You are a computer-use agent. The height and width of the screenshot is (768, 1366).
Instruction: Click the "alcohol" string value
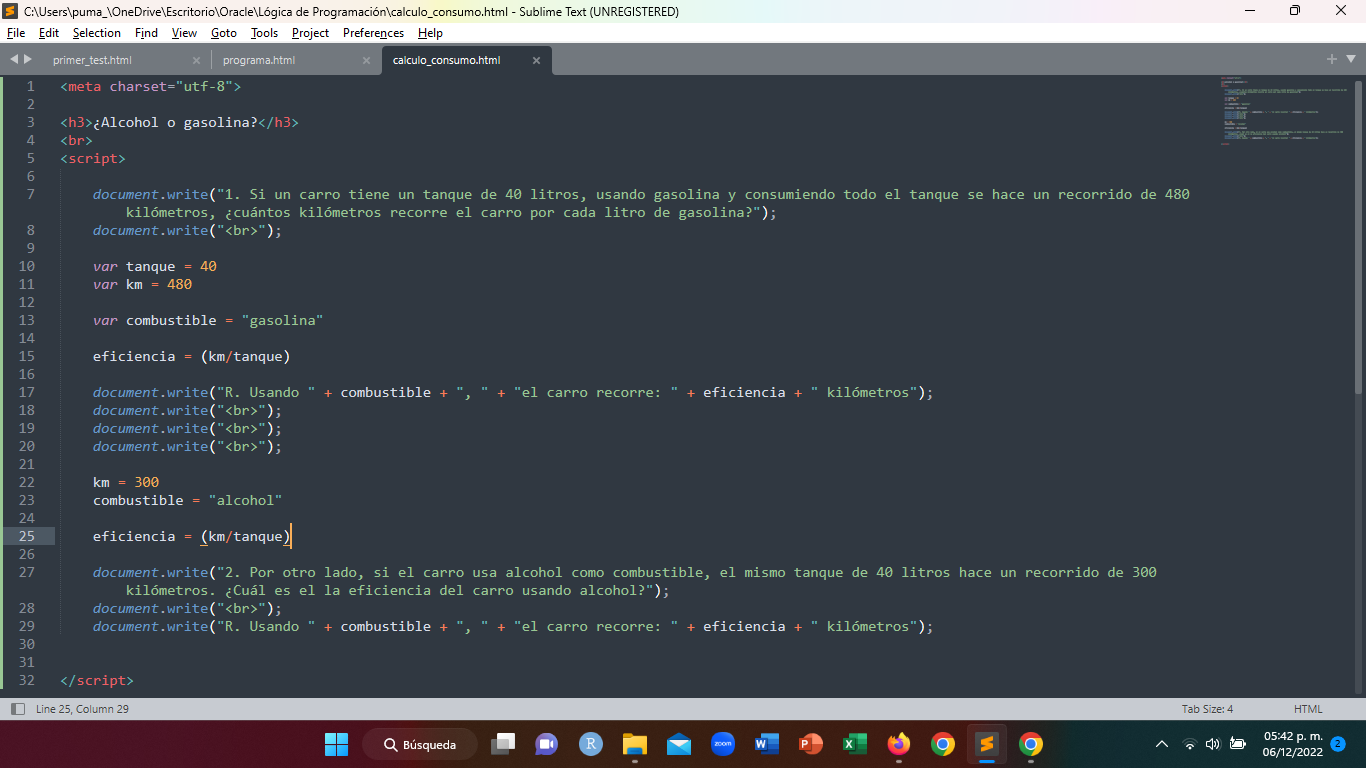pos(246,500)
